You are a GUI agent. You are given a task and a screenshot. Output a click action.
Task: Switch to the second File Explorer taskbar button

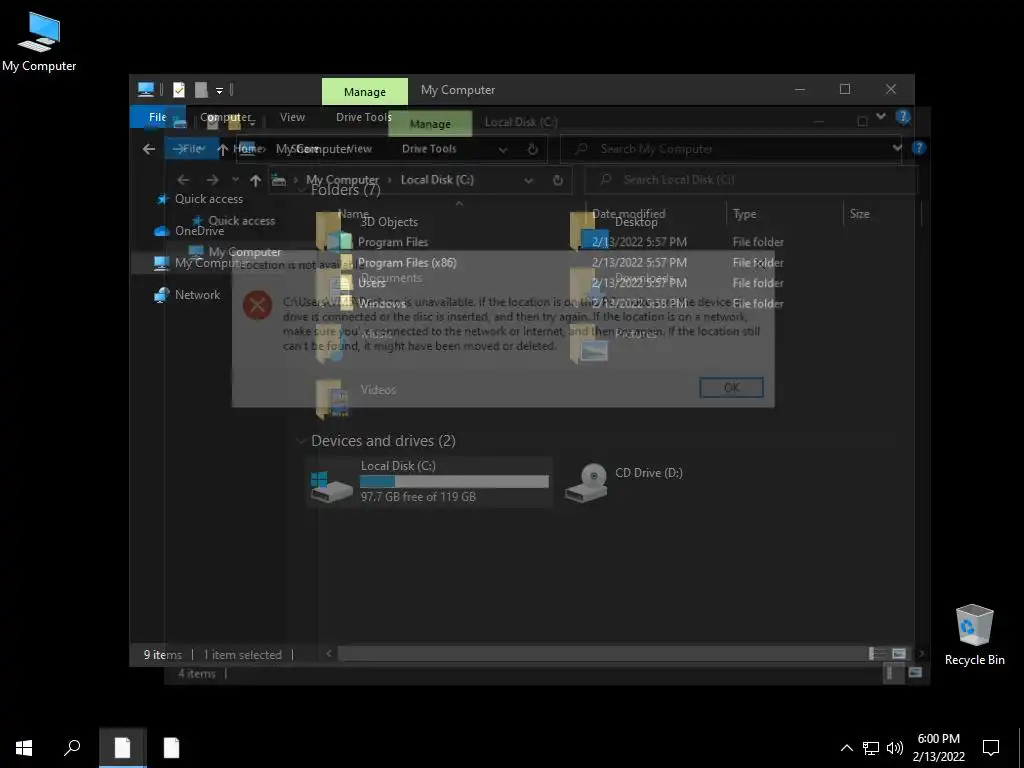click(171, 748)
